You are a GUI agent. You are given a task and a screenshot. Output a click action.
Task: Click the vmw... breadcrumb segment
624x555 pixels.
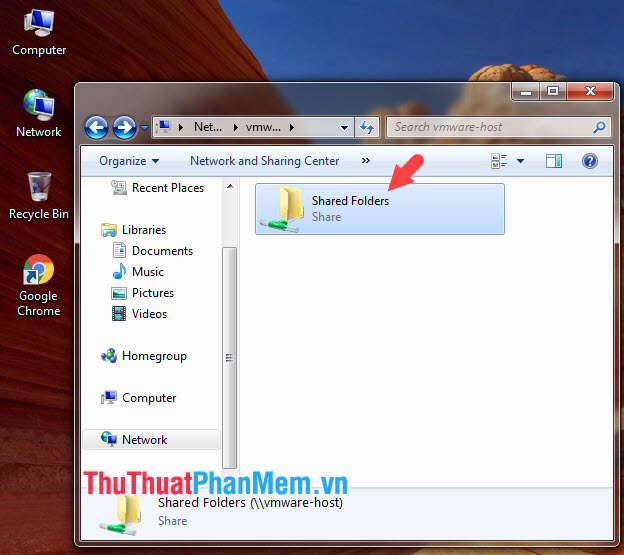263,127
